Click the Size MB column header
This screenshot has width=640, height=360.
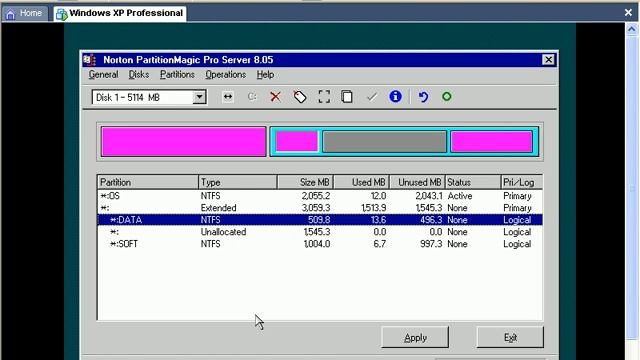pyautogui.click(x=305, y=182)
